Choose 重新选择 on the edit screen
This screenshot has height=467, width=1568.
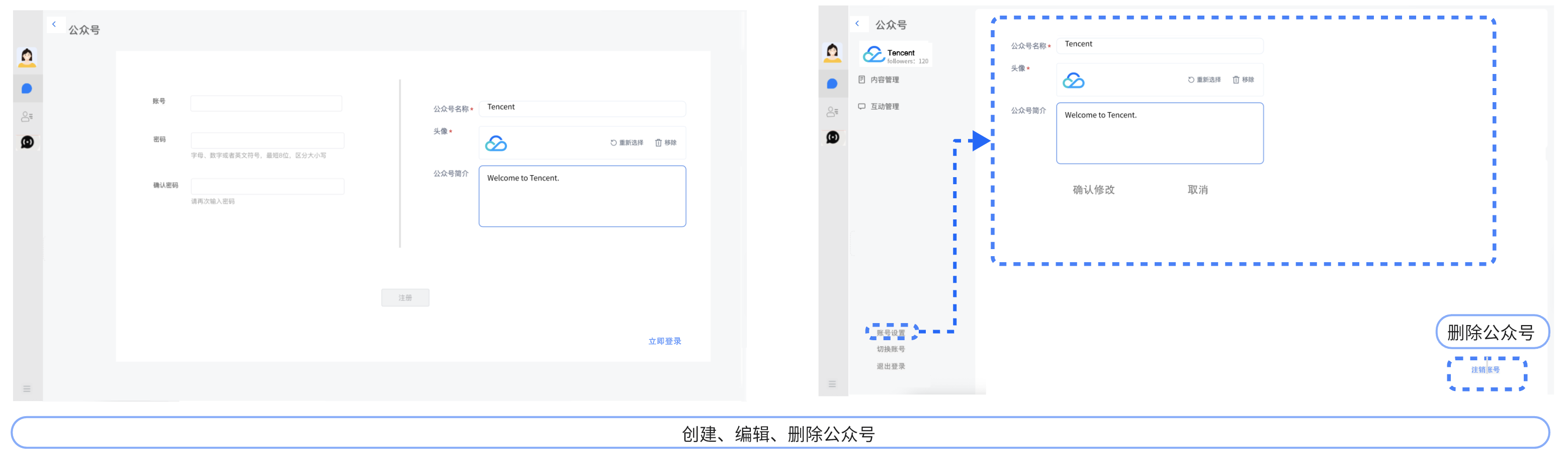[1204, 80]
